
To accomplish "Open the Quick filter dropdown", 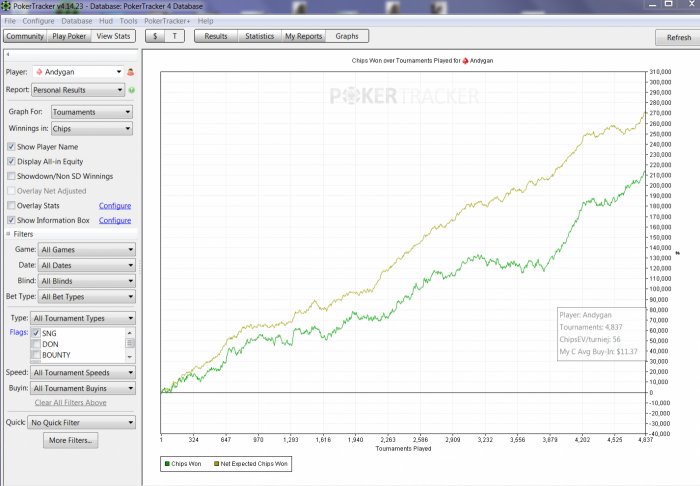I will point(82,422).
